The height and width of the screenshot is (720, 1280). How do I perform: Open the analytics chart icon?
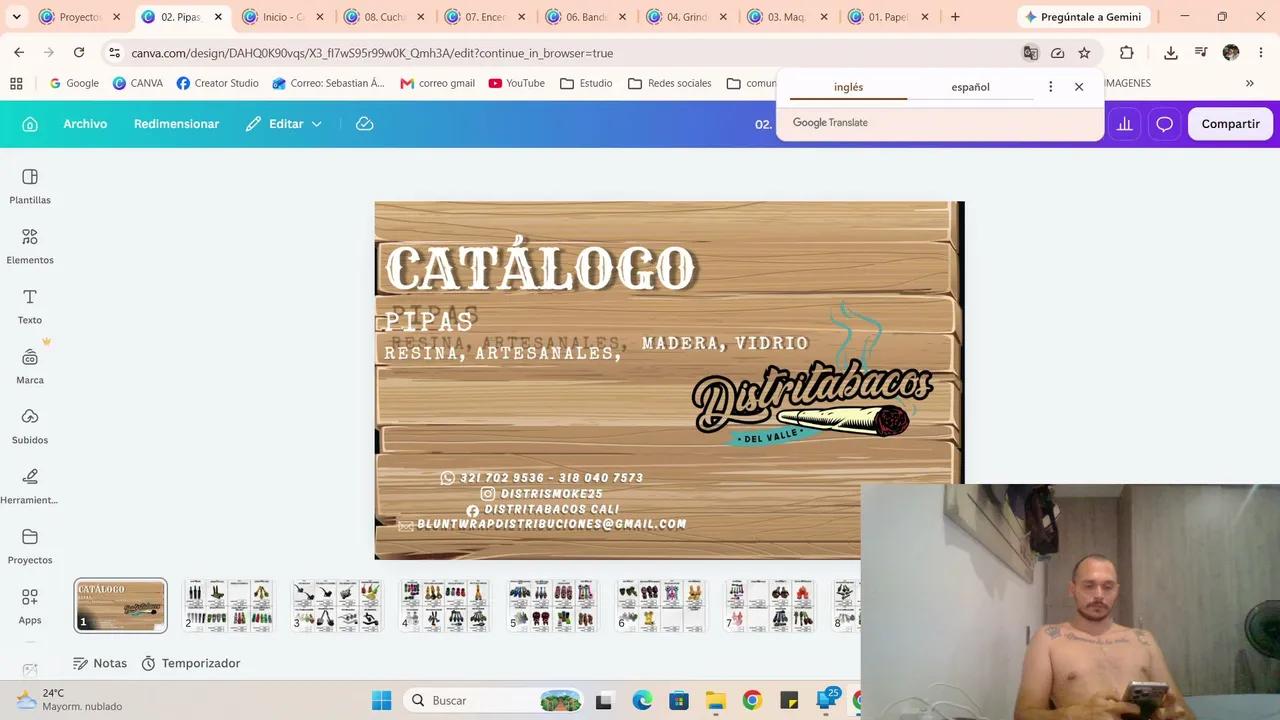1125,124
